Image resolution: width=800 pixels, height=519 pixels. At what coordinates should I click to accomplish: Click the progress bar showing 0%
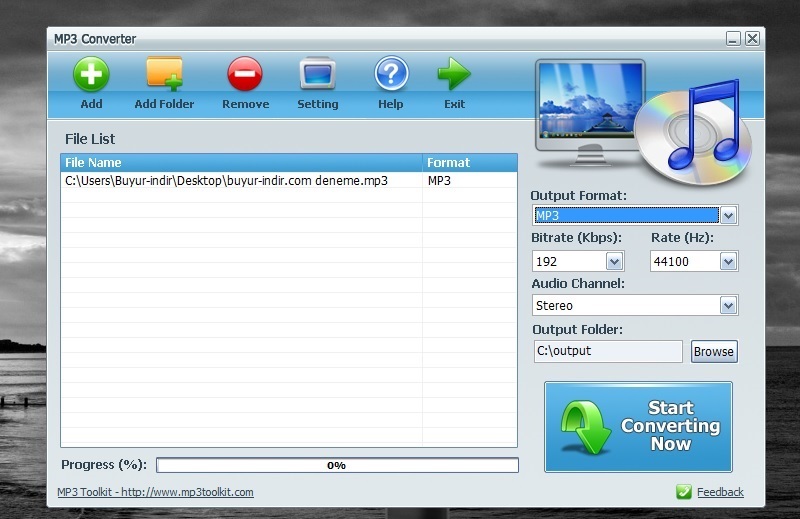point(337,465)
